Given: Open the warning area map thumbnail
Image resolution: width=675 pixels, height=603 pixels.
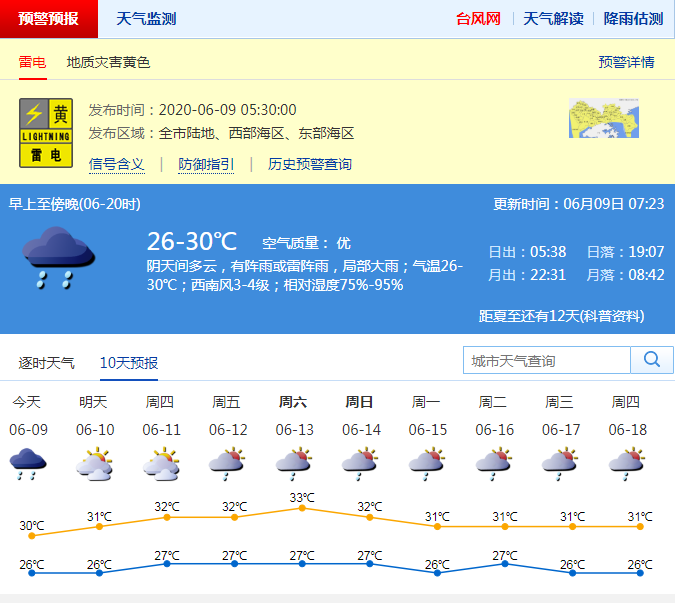Looking at the screenshot, I should tap(603, 118).
